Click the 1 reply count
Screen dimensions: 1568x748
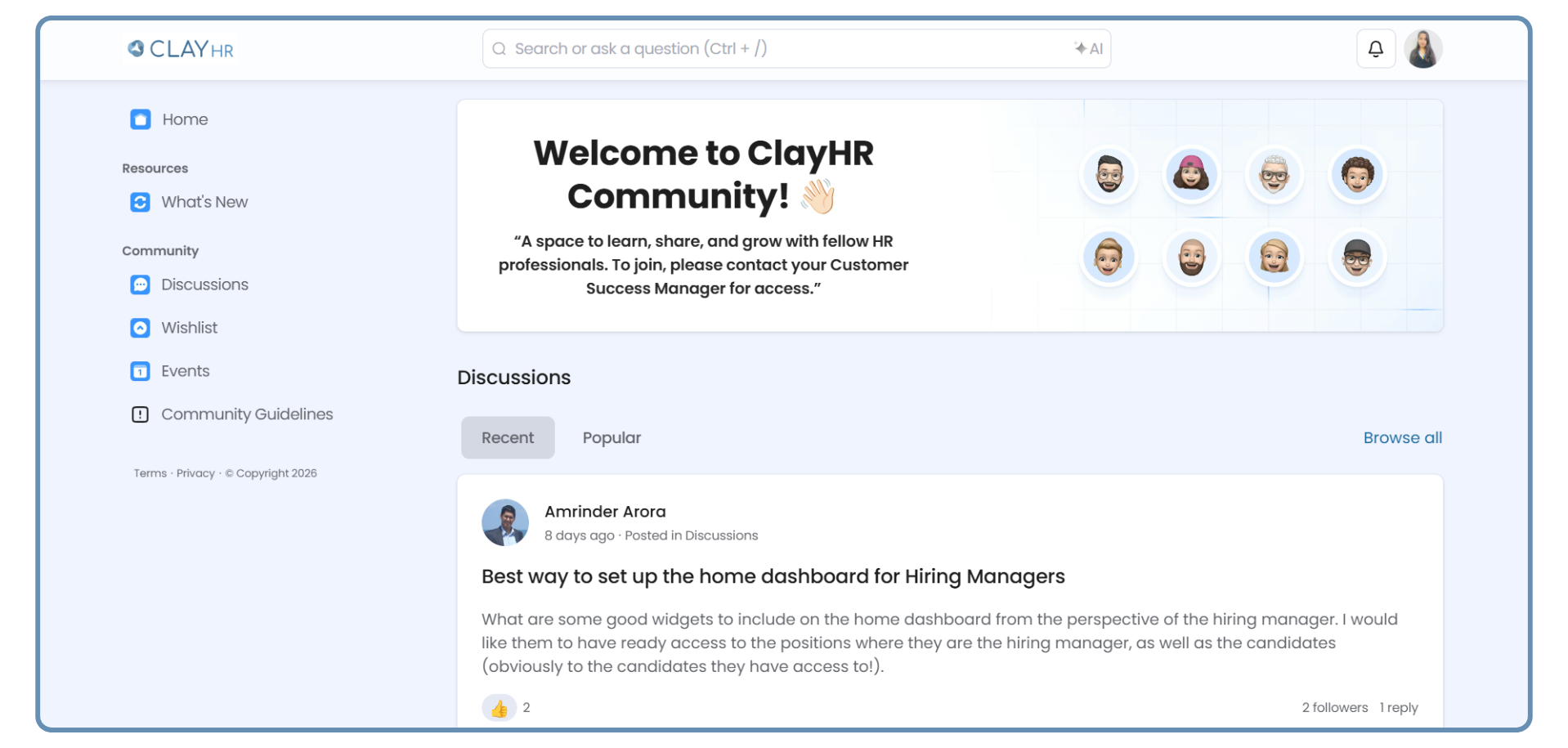click(1399, 708)
